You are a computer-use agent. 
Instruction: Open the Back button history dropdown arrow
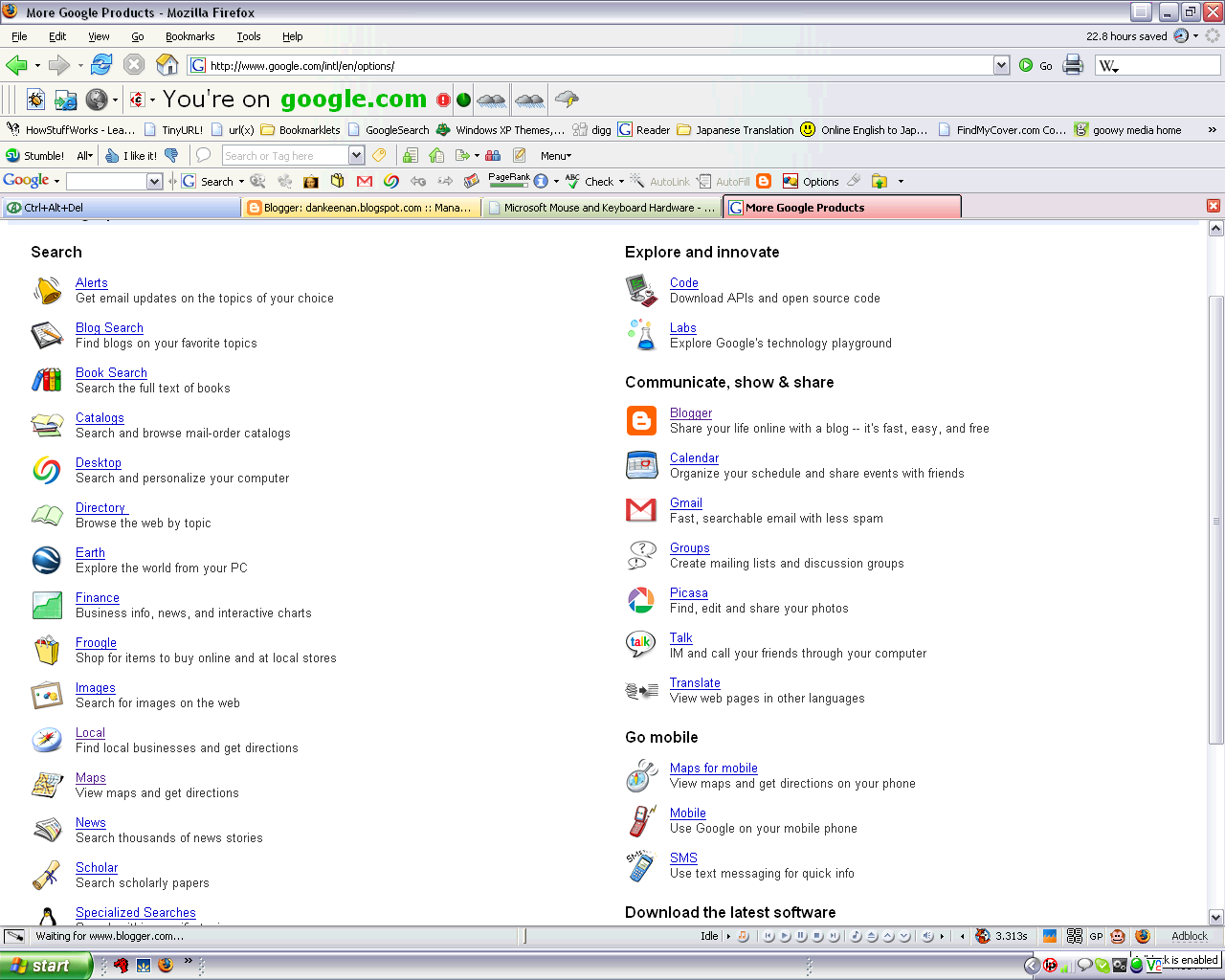tap(37, 66)
